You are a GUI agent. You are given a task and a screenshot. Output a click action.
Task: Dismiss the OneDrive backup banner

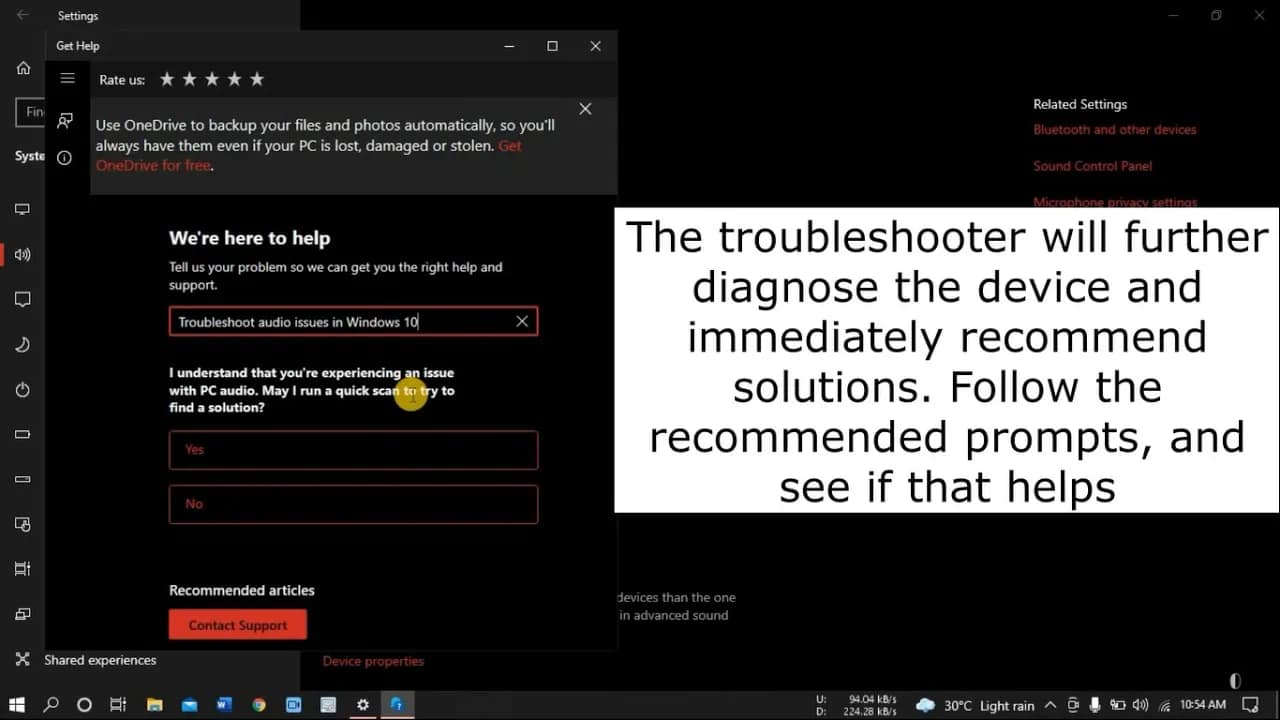point(585,109)
